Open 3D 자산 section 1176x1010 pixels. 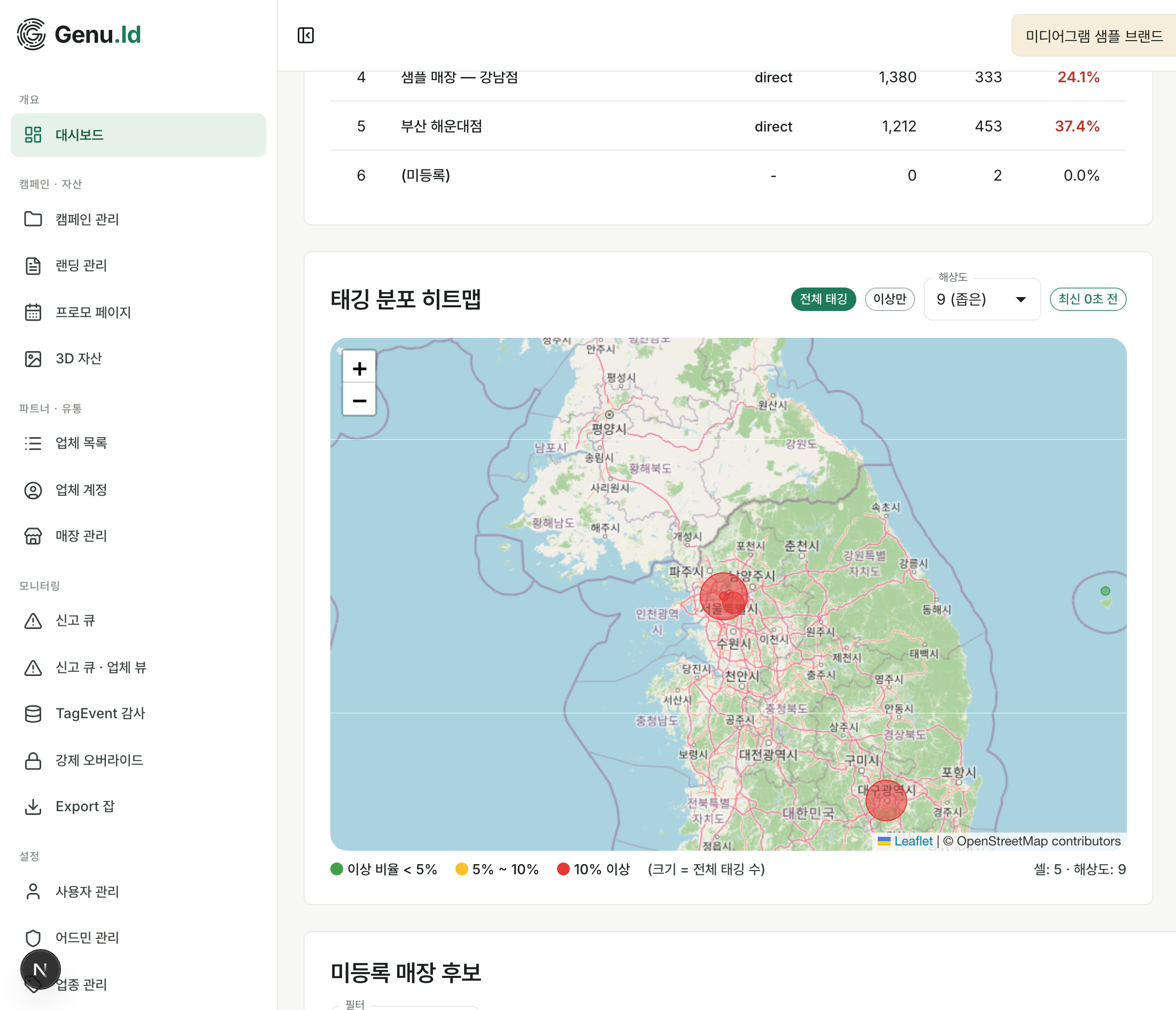point(138,359)
